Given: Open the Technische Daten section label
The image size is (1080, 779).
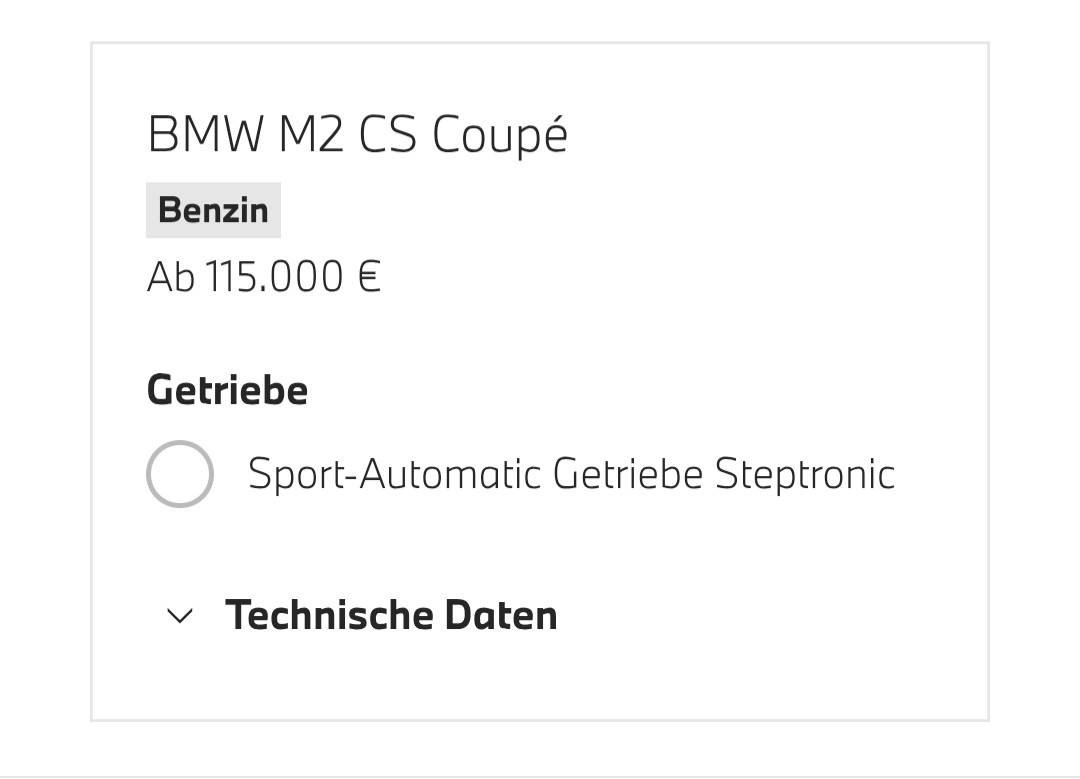Looking at the screenshot, I should click(x=391, y=615).
